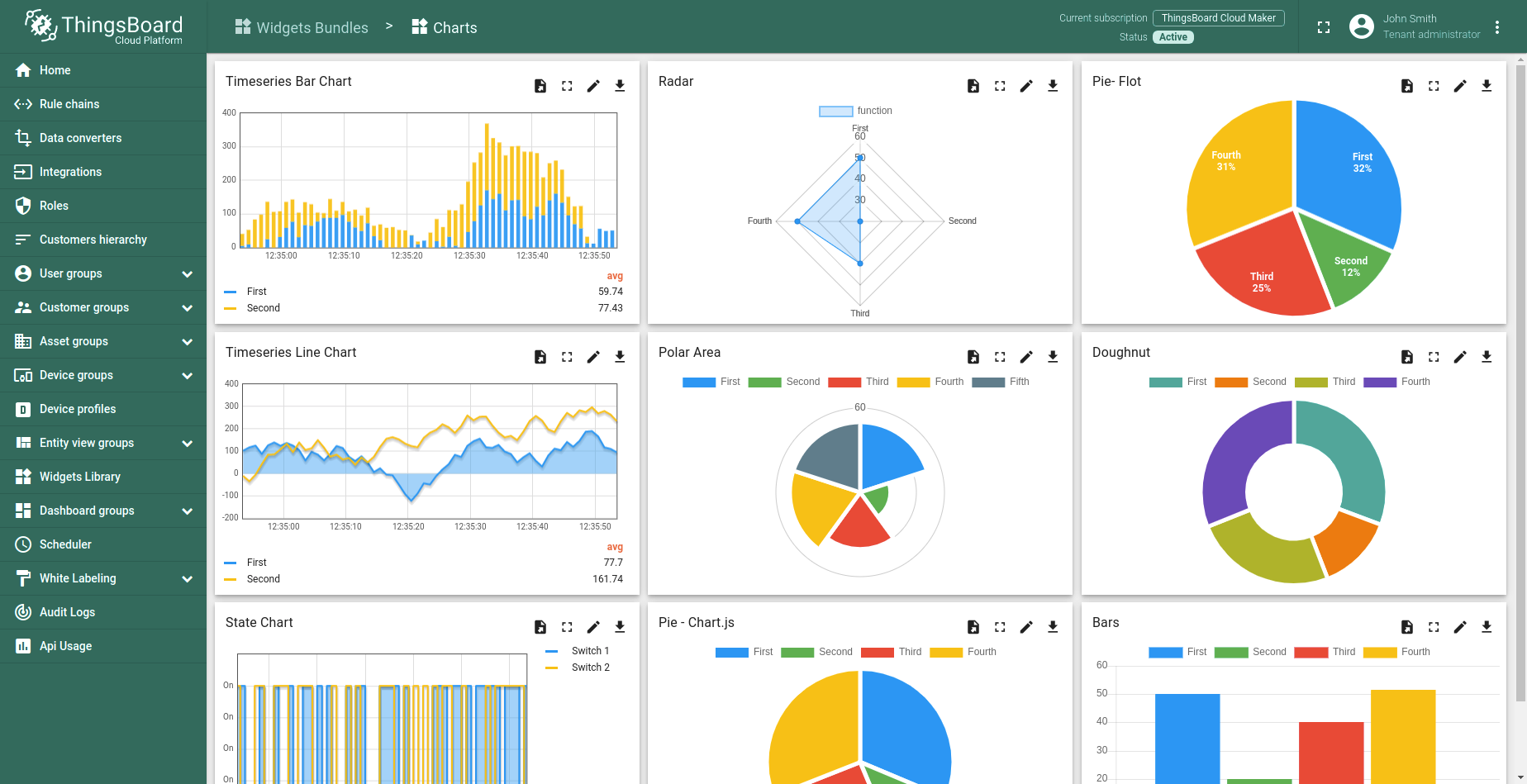
Task: Expand White Labeling submenu
Action: (188, 578)
